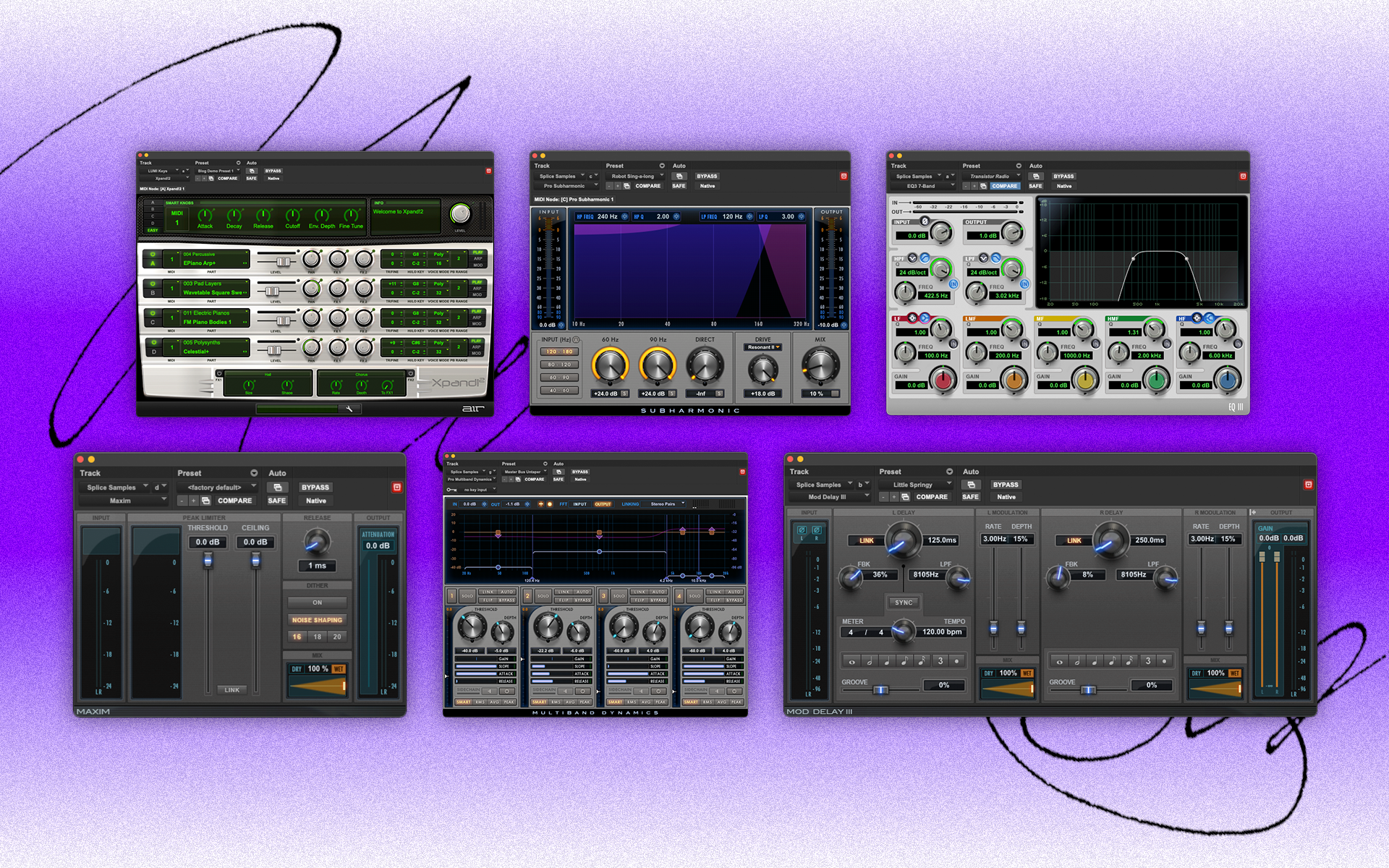Select dotted modifier in R Delay note row
Viewport: 1389px width, 868px height.
(1164, 661)
